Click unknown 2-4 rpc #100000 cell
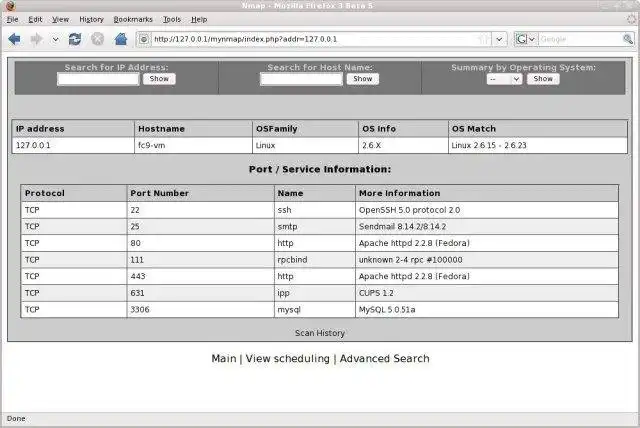Image resolution: width=640 pixels, height=428 pixels. pyautogui.click(x=487, y=259)
